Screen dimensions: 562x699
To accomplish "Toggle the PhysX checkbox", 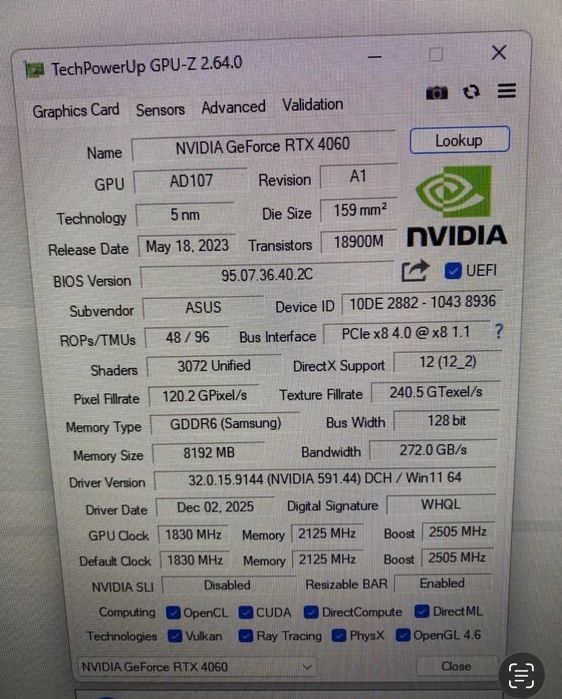I will point(339,635).
